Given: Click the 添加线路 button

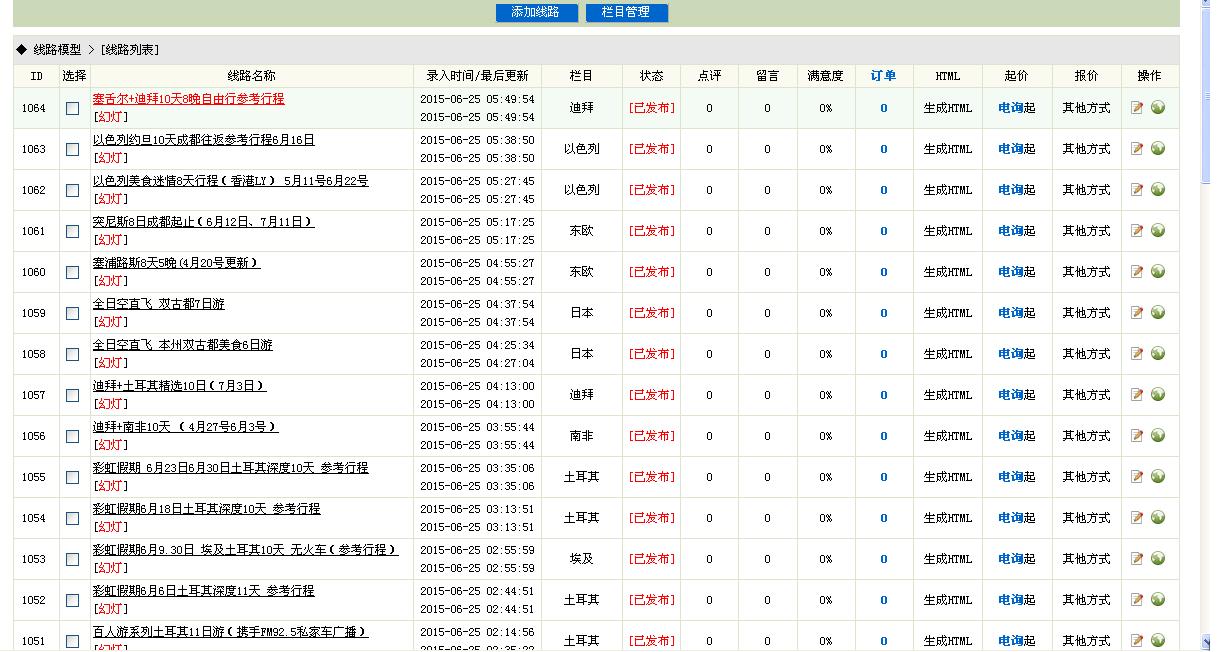Looking at the screenshot, I should pyautogui.click(x=537, y=13).
